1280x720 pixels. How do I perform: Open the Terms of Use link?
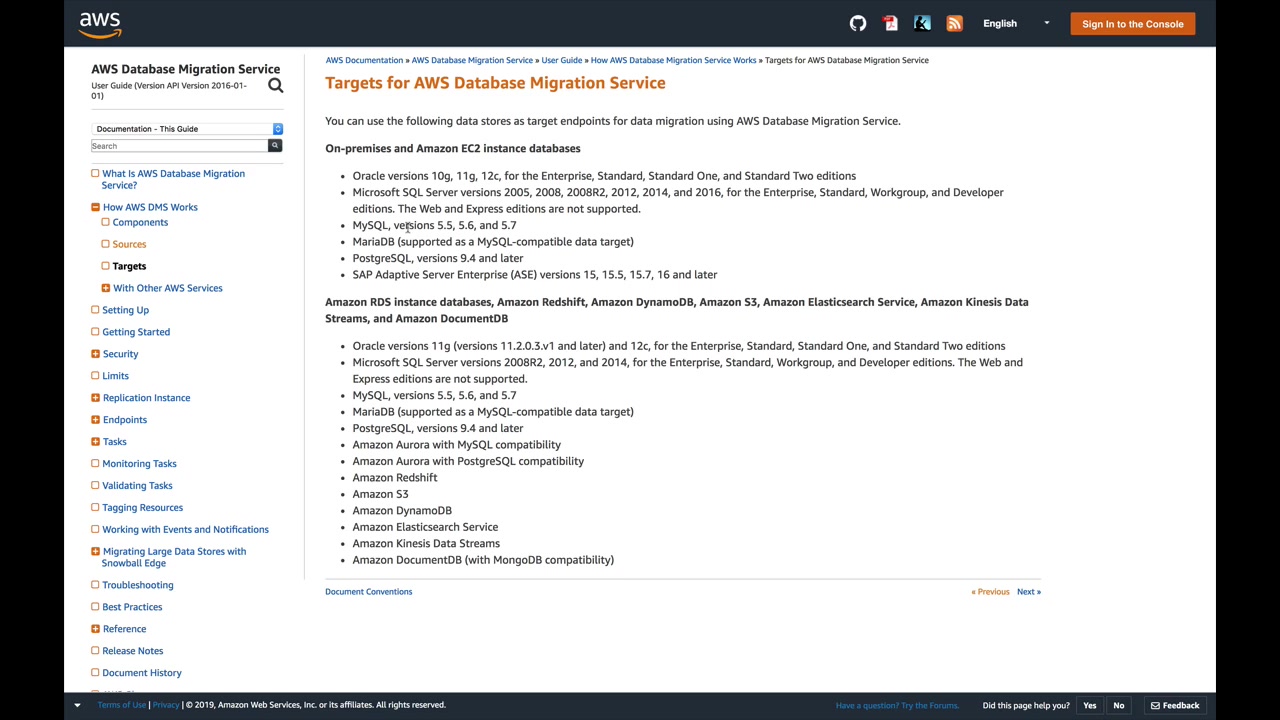(121, 705)
